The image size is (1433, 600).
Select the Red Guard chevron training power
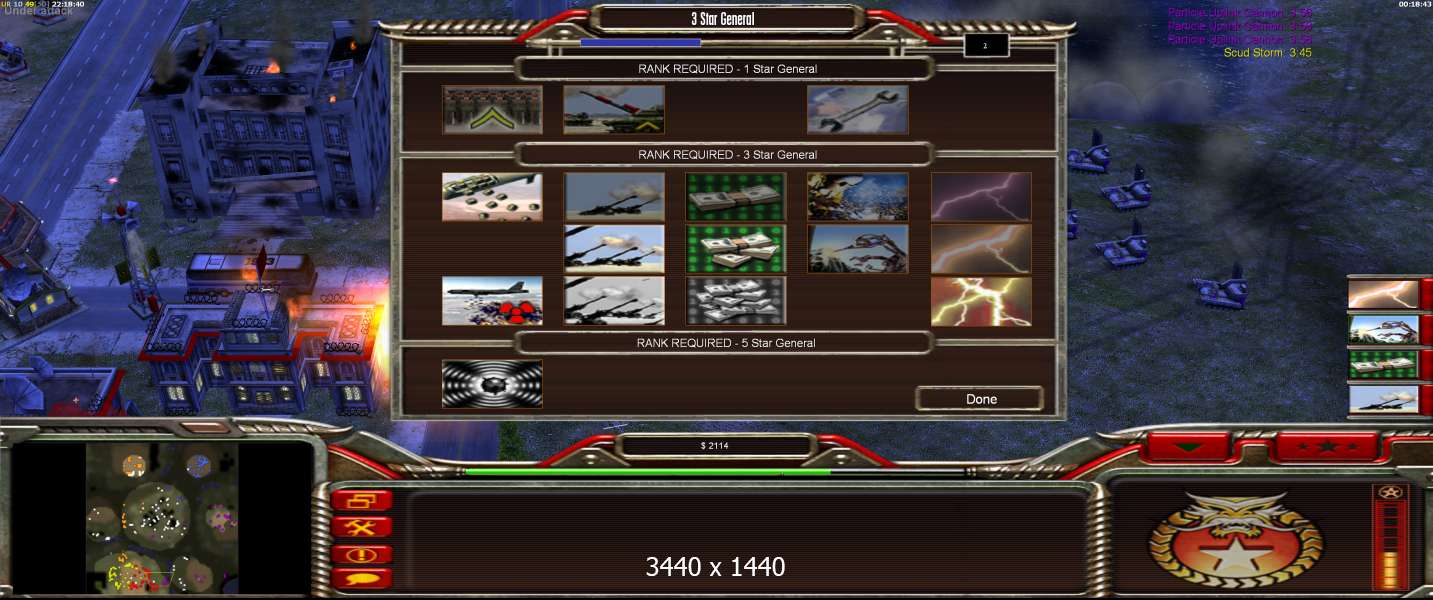[492, 109]
